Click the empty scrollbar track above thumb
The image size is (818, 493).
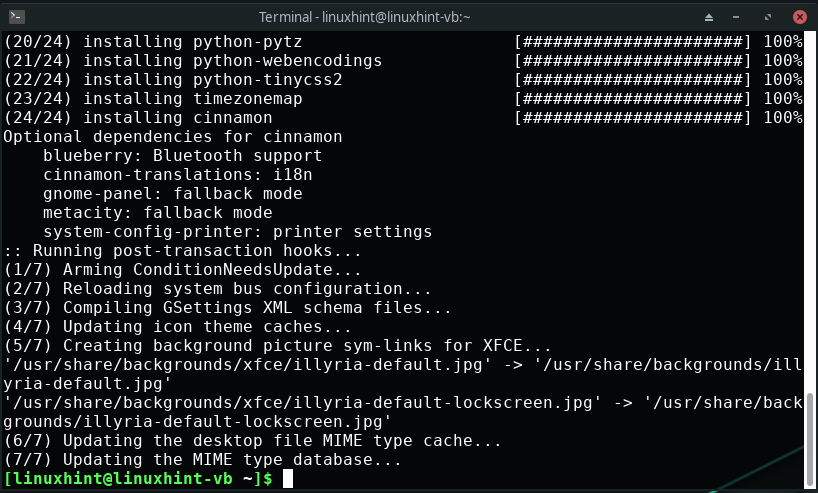(810, 211)
